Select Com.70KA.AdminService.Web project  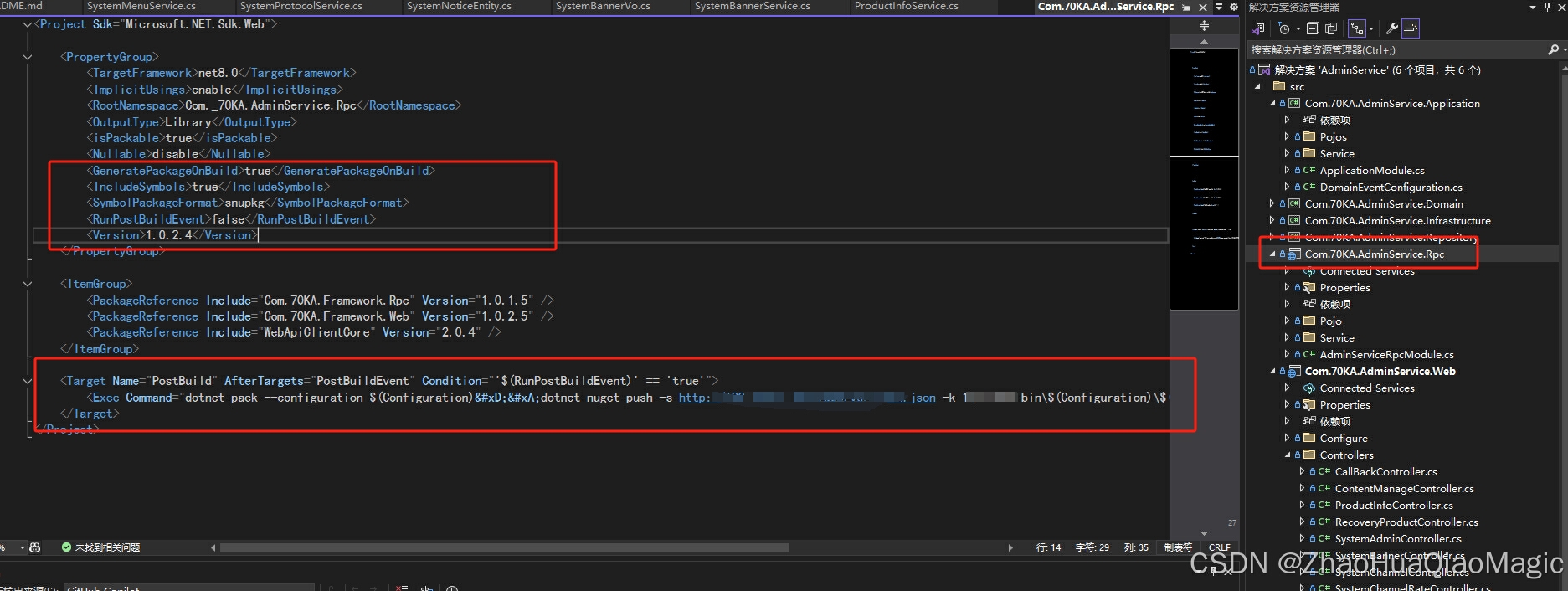point(1380,371)
